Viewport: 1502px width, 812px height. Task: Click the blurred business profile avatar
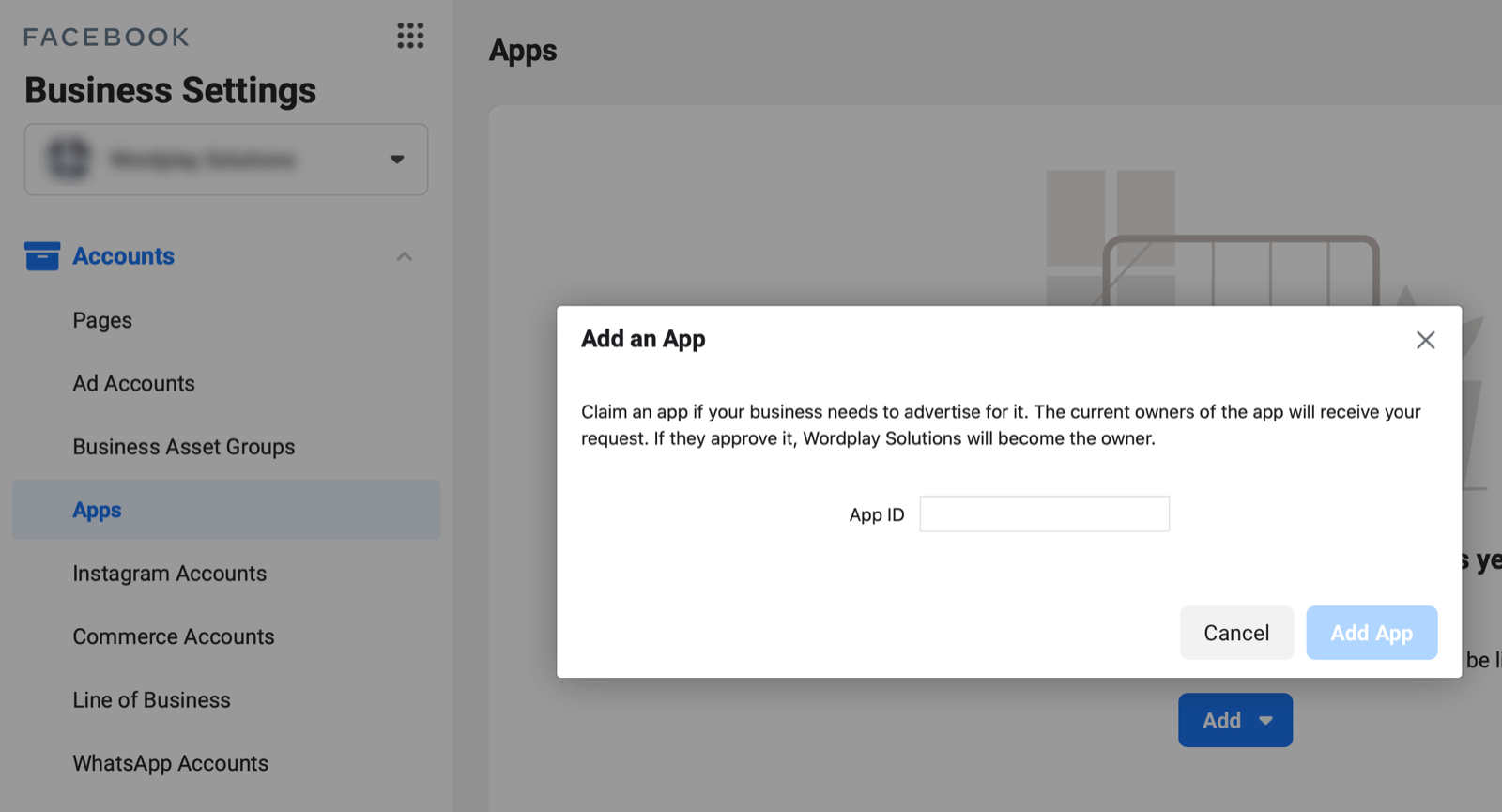(x=69, y=159)
